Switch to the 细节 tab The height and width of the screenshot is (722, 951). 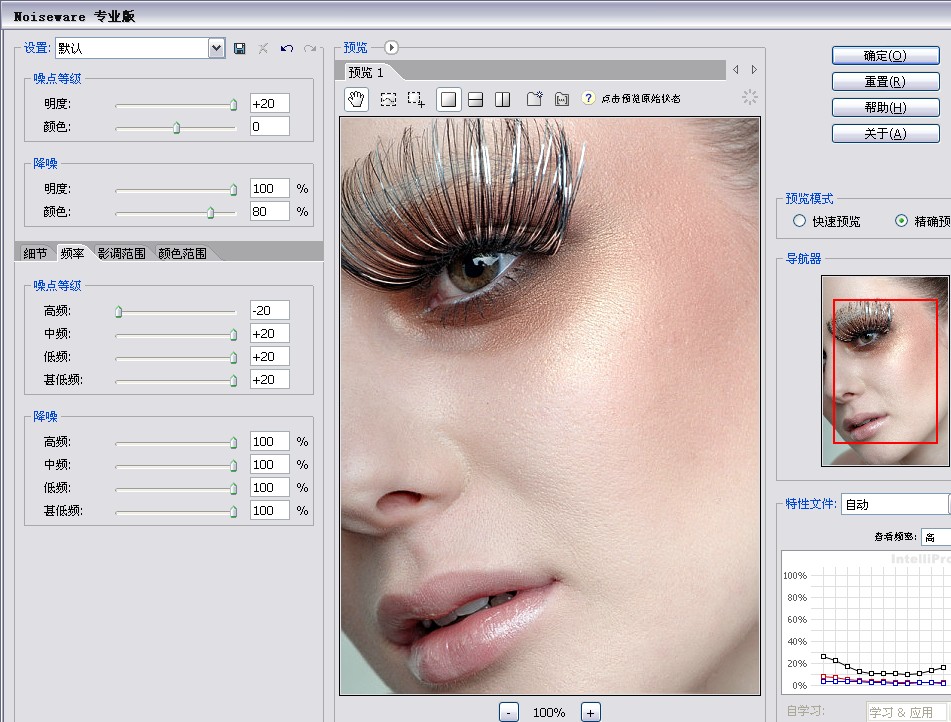click(35, 253)
